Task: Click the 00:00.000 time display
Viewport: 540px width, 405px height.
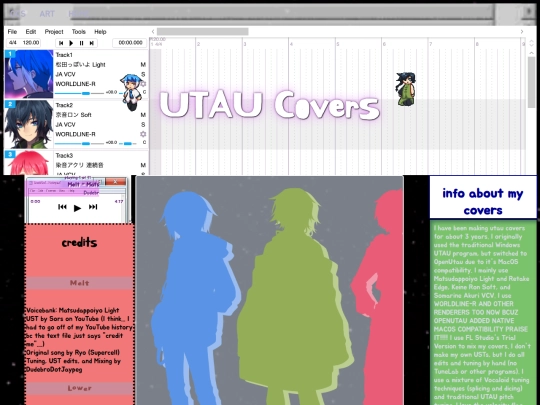Action: (x=130, y=43)
